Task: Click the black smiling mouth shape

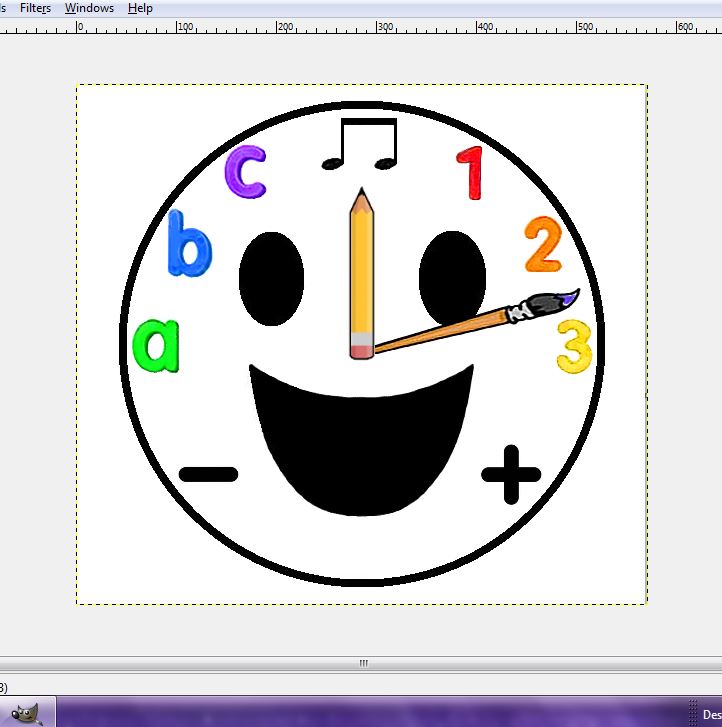Action: pos(361,440)
